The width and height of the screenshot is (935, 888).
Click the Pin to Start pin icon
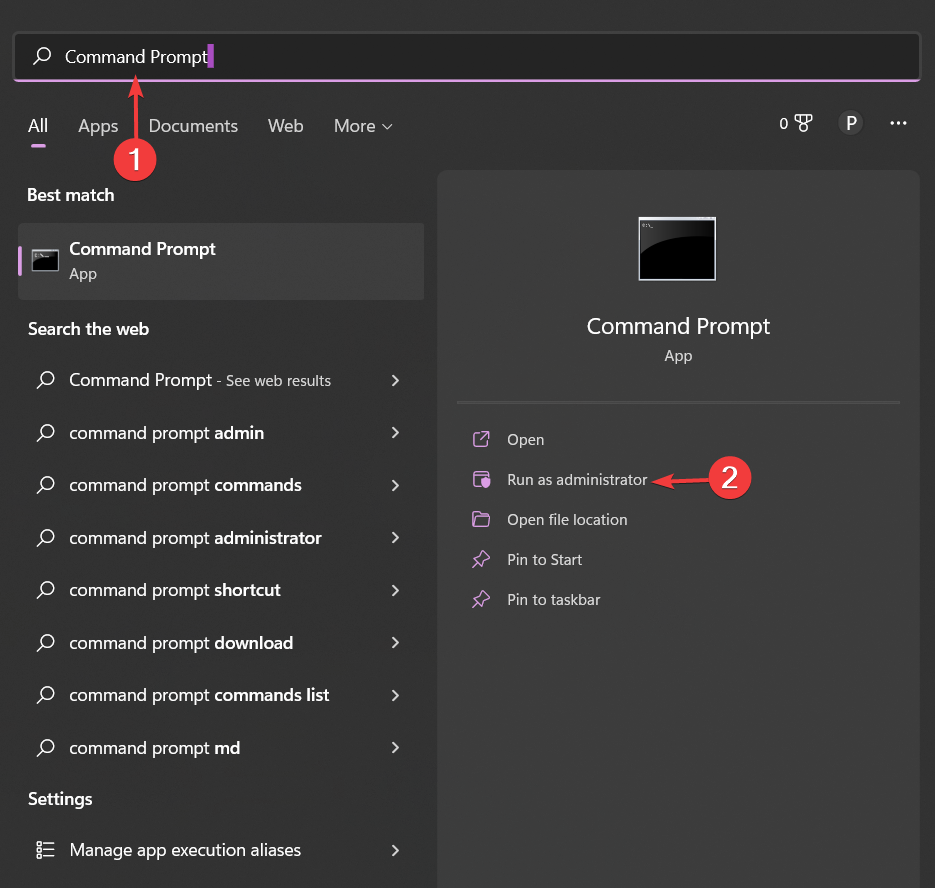tap(482, 560)
